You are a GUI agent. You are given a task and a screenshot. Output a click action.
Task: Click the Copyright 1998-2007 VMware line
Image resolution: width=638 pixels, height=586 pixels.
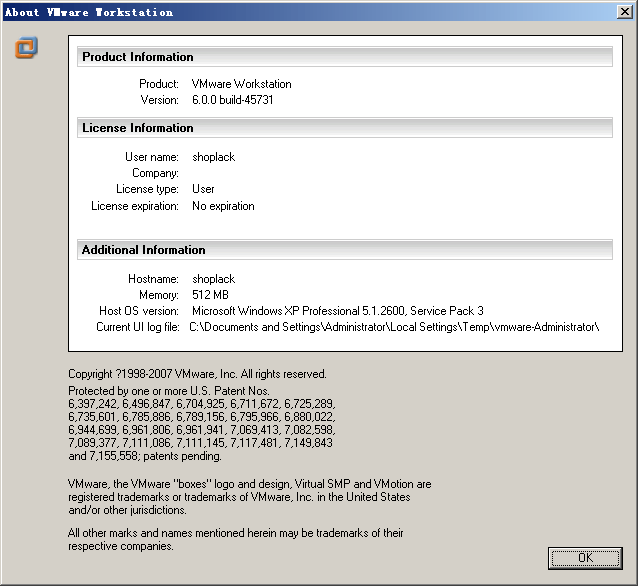(197, 374)
